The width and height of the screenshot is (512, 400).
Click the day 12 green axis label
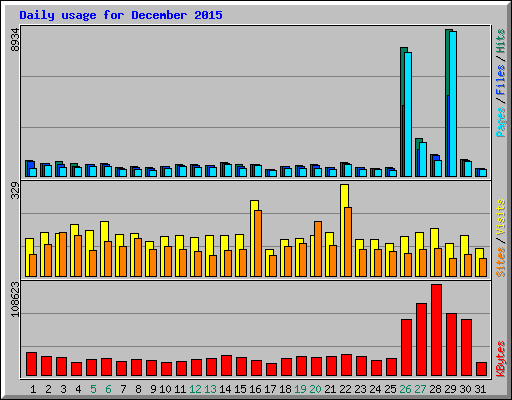[x=195, y=389]
